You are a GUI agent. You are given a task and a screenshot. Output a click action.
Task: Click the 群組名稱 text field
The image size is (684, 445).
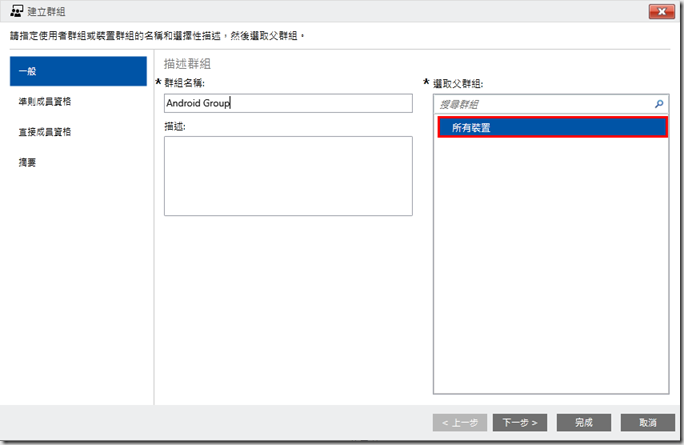(288, 103)
